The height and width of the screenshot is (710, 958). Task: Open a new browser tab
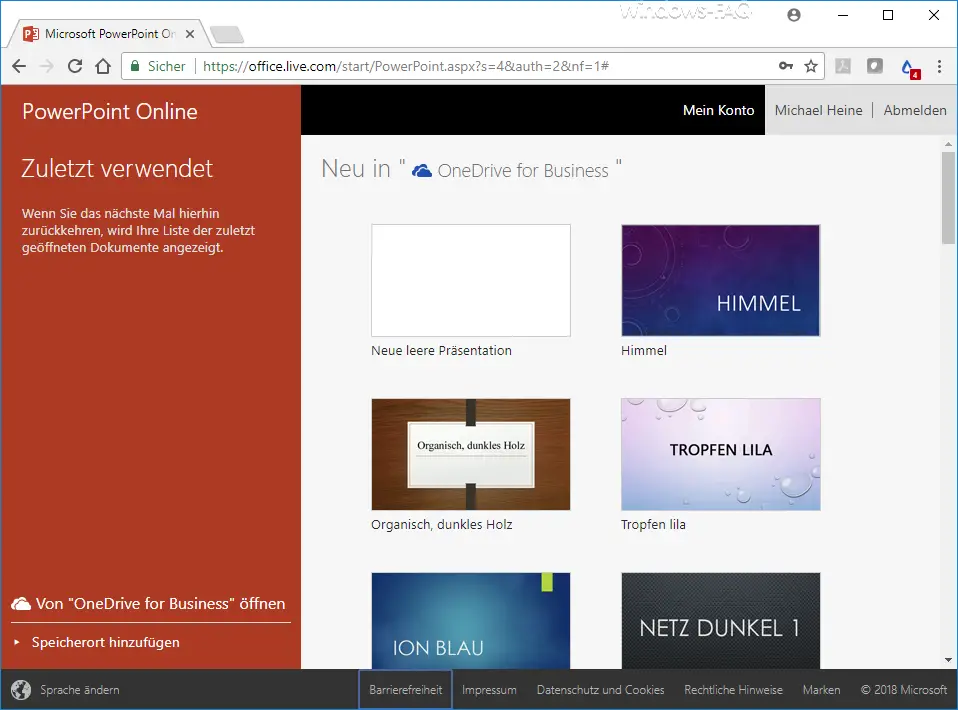tap(227, 34)
